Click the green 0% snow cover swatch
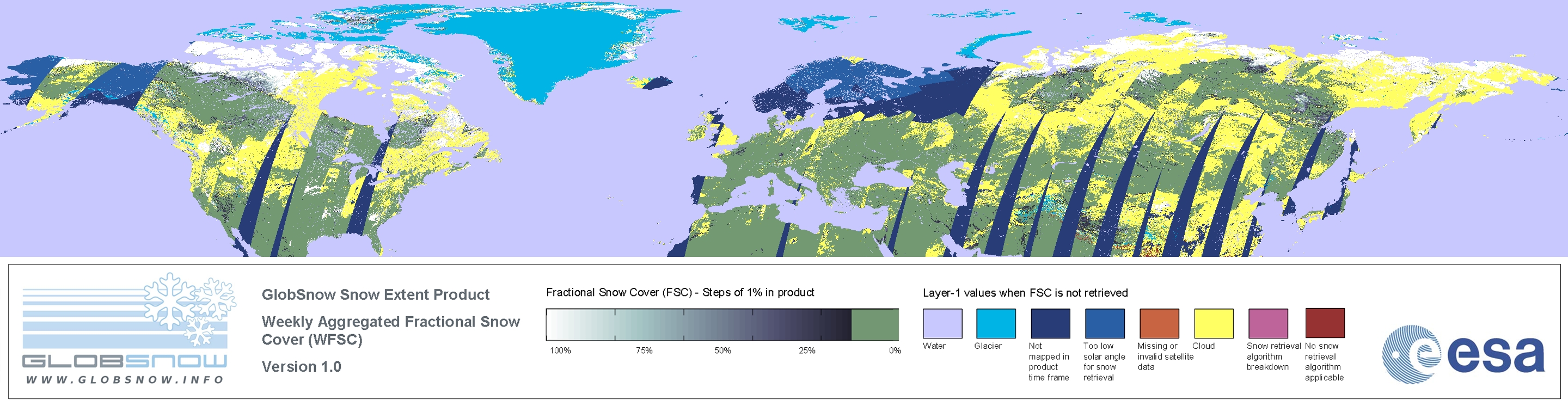The width and height of the screenshot is (1568, 406). tap(875, 324)
